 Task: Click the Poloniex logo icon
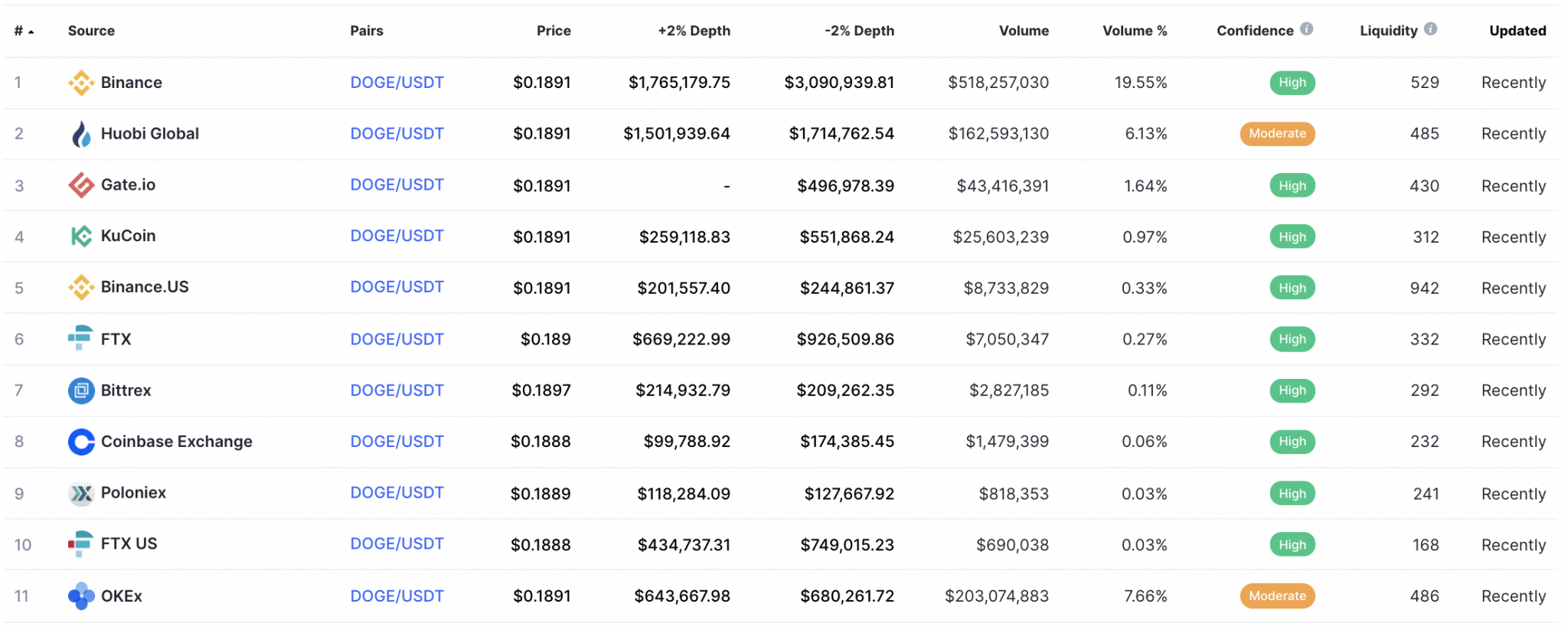click(x=81, y=494)
